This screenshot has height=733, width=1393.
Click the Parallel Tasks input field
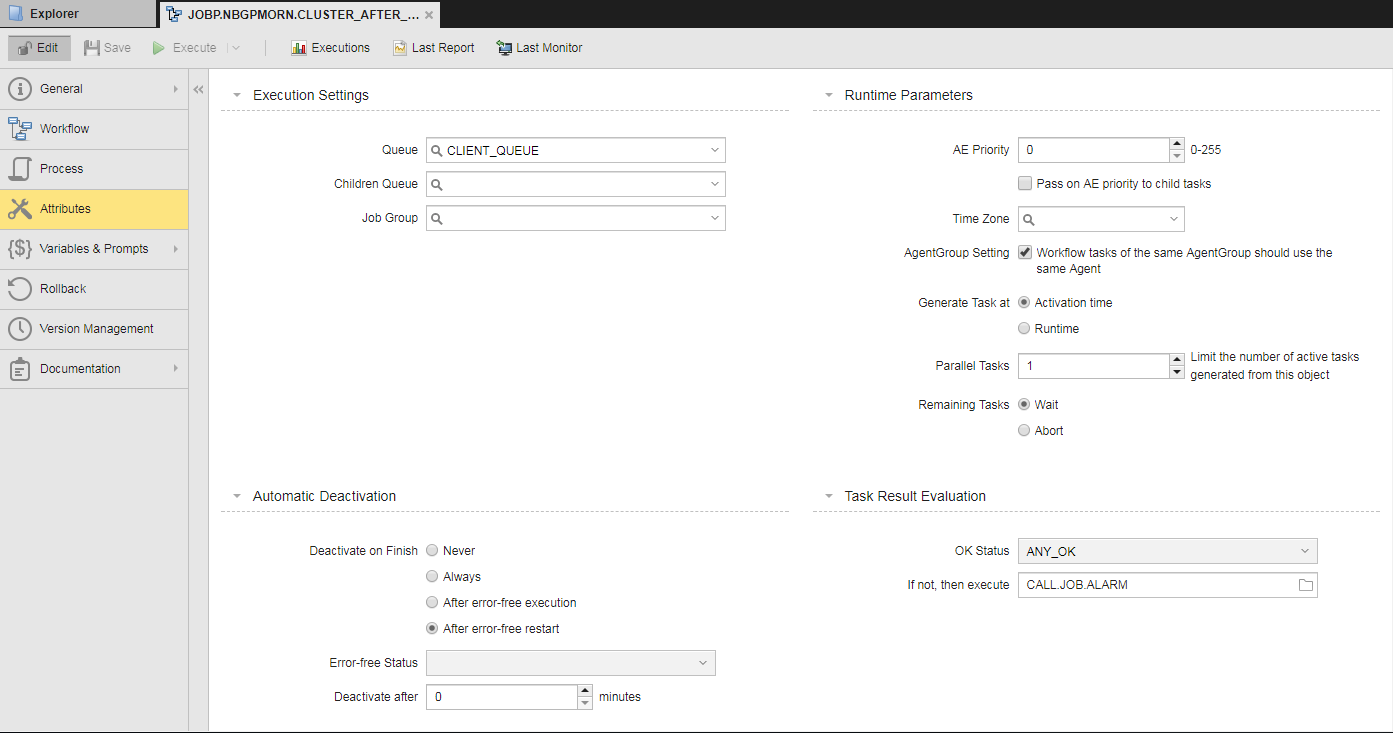(x=1093, y=366)
